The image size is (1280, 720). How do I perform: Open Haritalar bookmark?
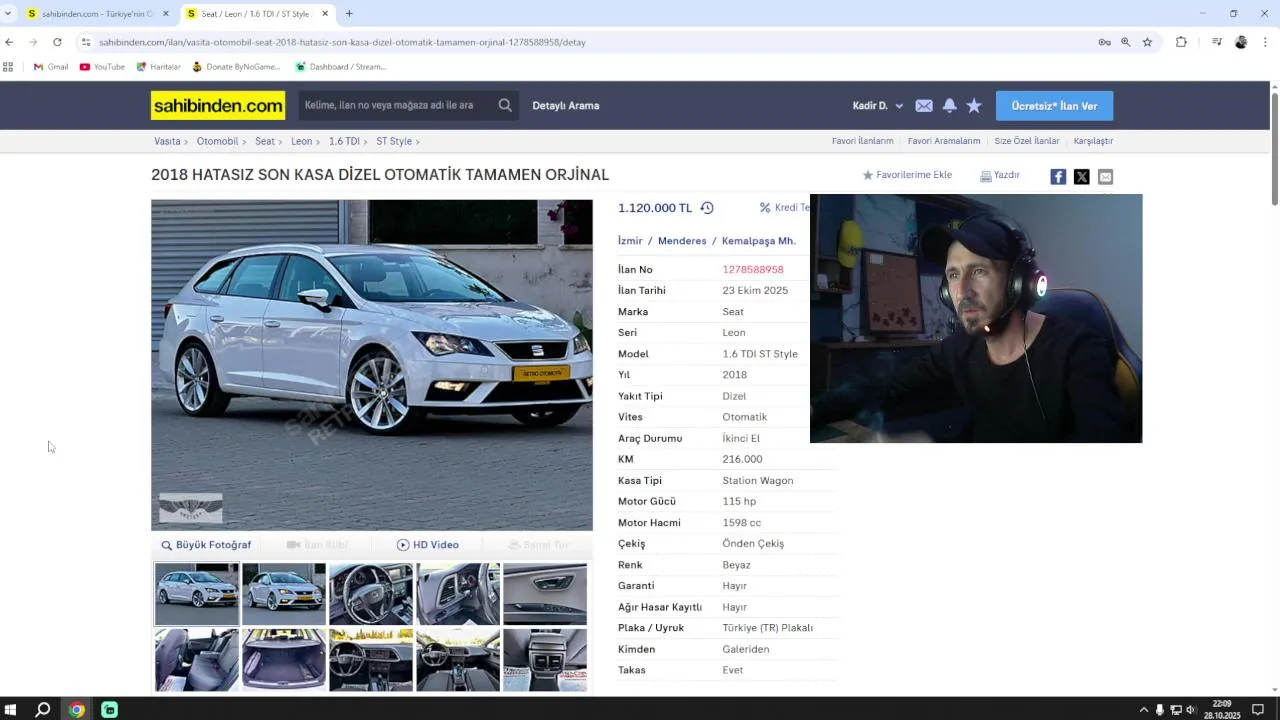tap(158, 67)
